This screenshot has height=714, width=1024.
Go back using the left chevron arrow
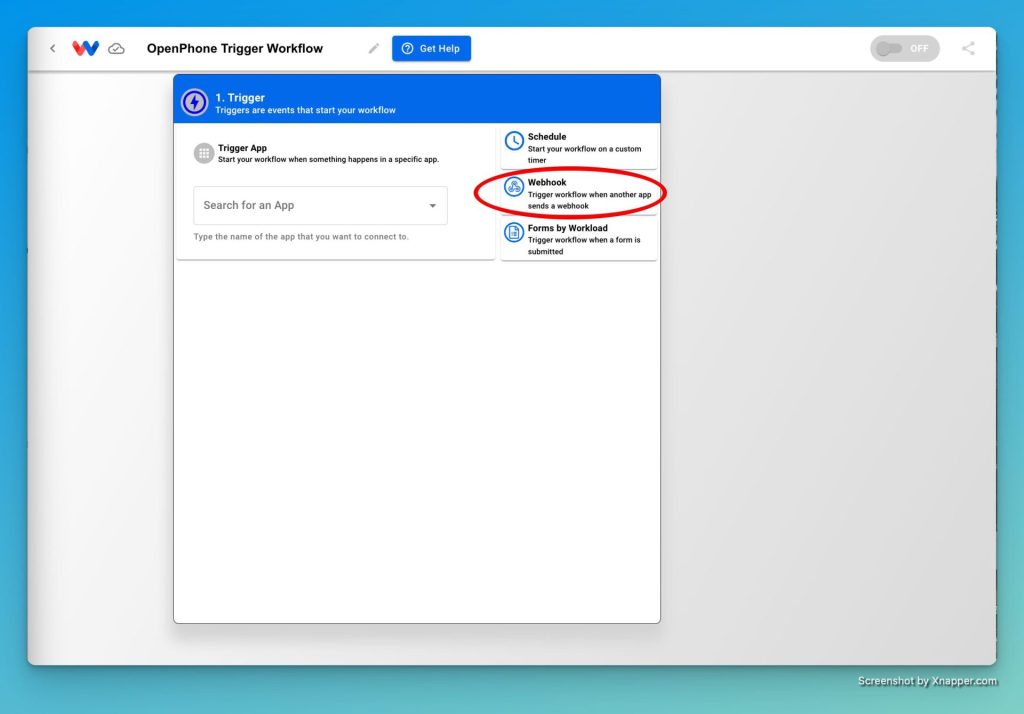point(53,48)
